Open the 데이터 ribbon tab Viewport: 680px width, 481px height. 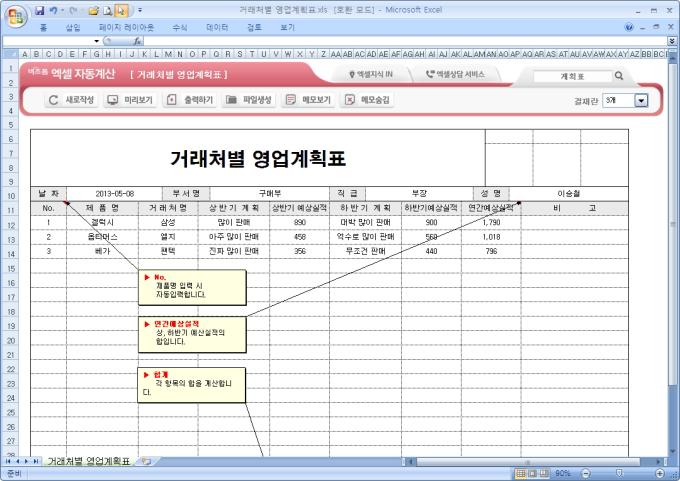click(217, 27)
